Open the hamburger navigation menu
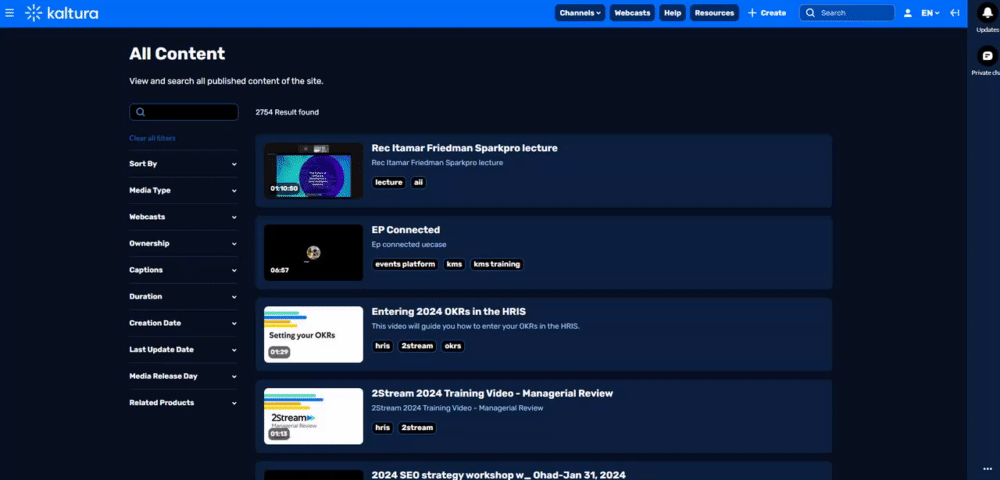1000x480 pixels. pos(10,13)
